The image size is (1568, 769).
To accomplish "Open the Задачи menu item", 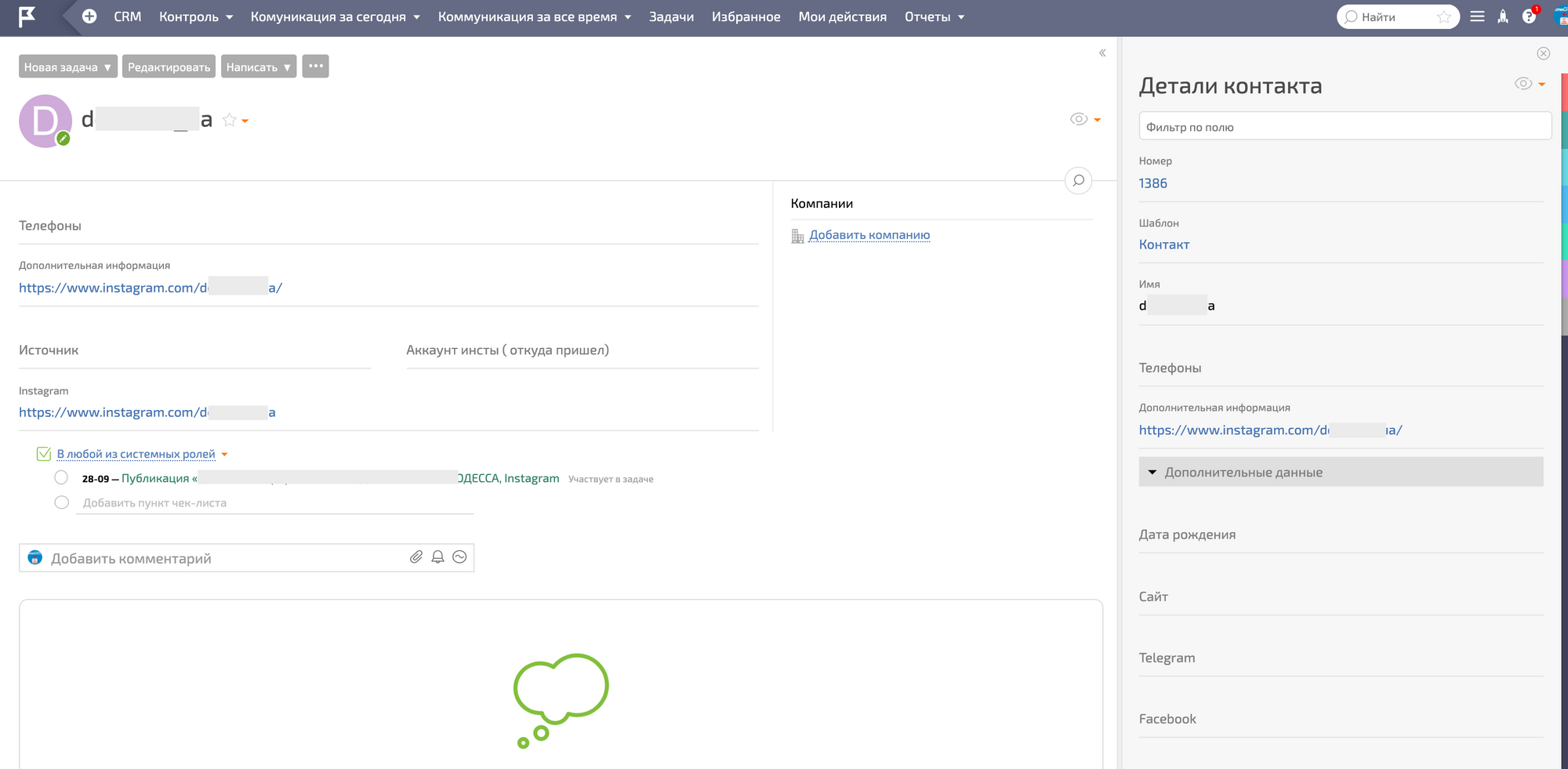I will [x=671, y=16].
